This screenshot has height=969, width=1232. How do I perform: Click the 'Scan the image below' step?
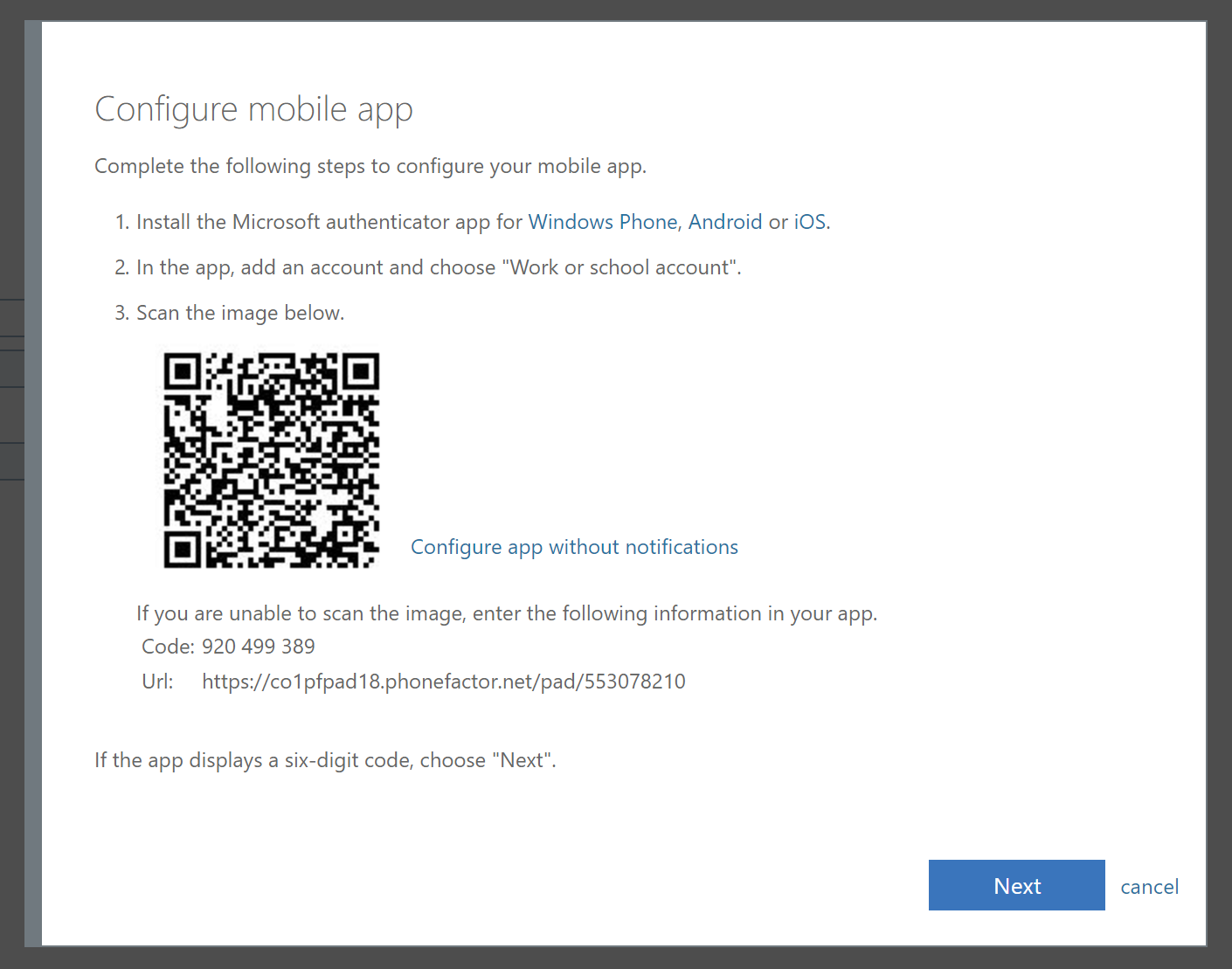240,313
